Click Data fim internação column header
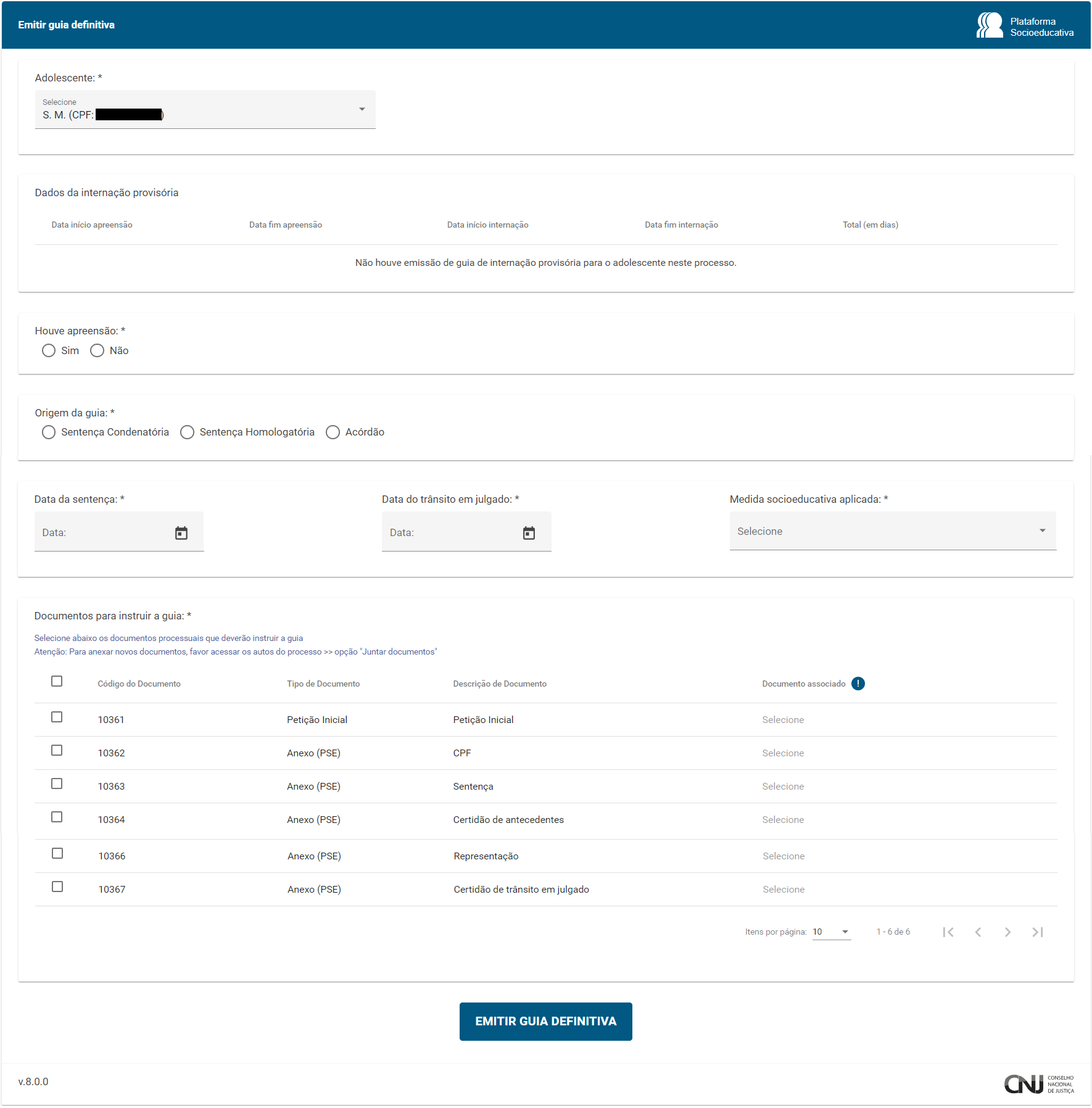This screenshot has height=1108, width=1092. tap(681, 225)
